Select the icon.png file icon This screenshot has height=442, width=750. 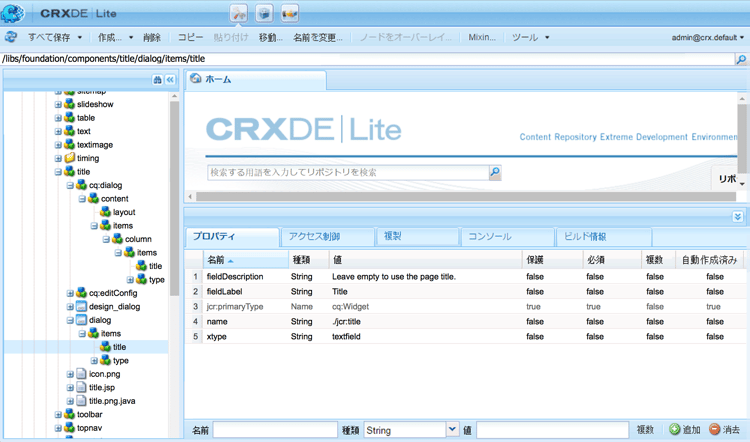82,374
